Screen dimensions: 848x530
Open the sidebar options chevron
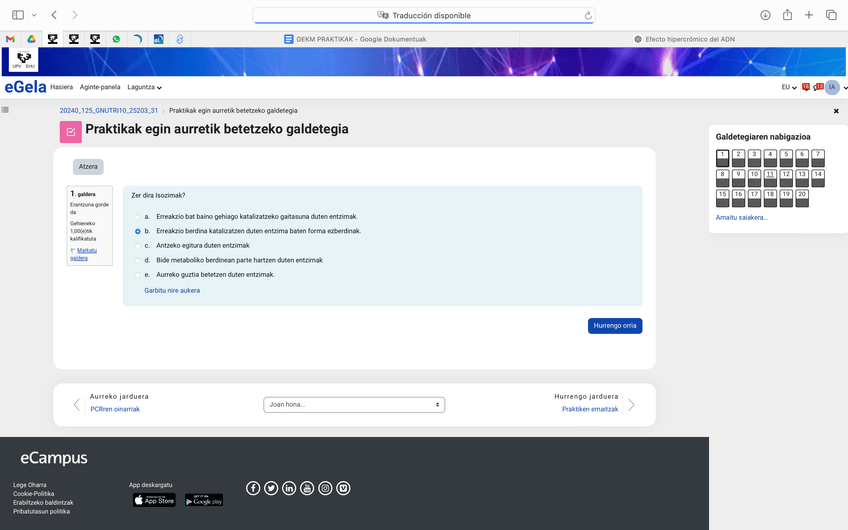coord(34,15)
